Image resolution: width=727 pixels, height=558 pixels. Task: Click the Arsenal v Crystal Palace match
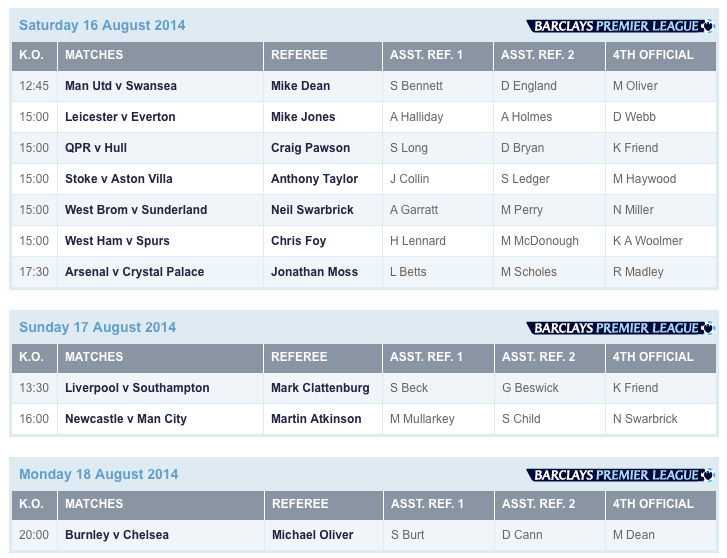(x=134, y=272)
